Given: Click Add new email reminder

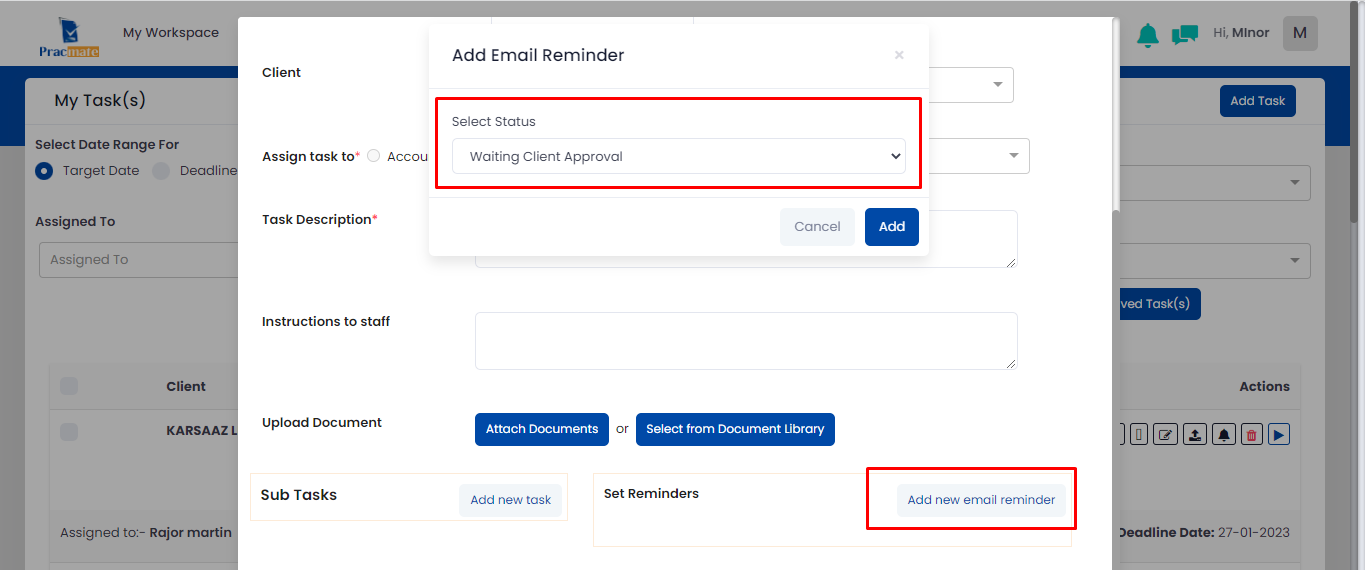Looking at the screenshot, I should 981,500.
